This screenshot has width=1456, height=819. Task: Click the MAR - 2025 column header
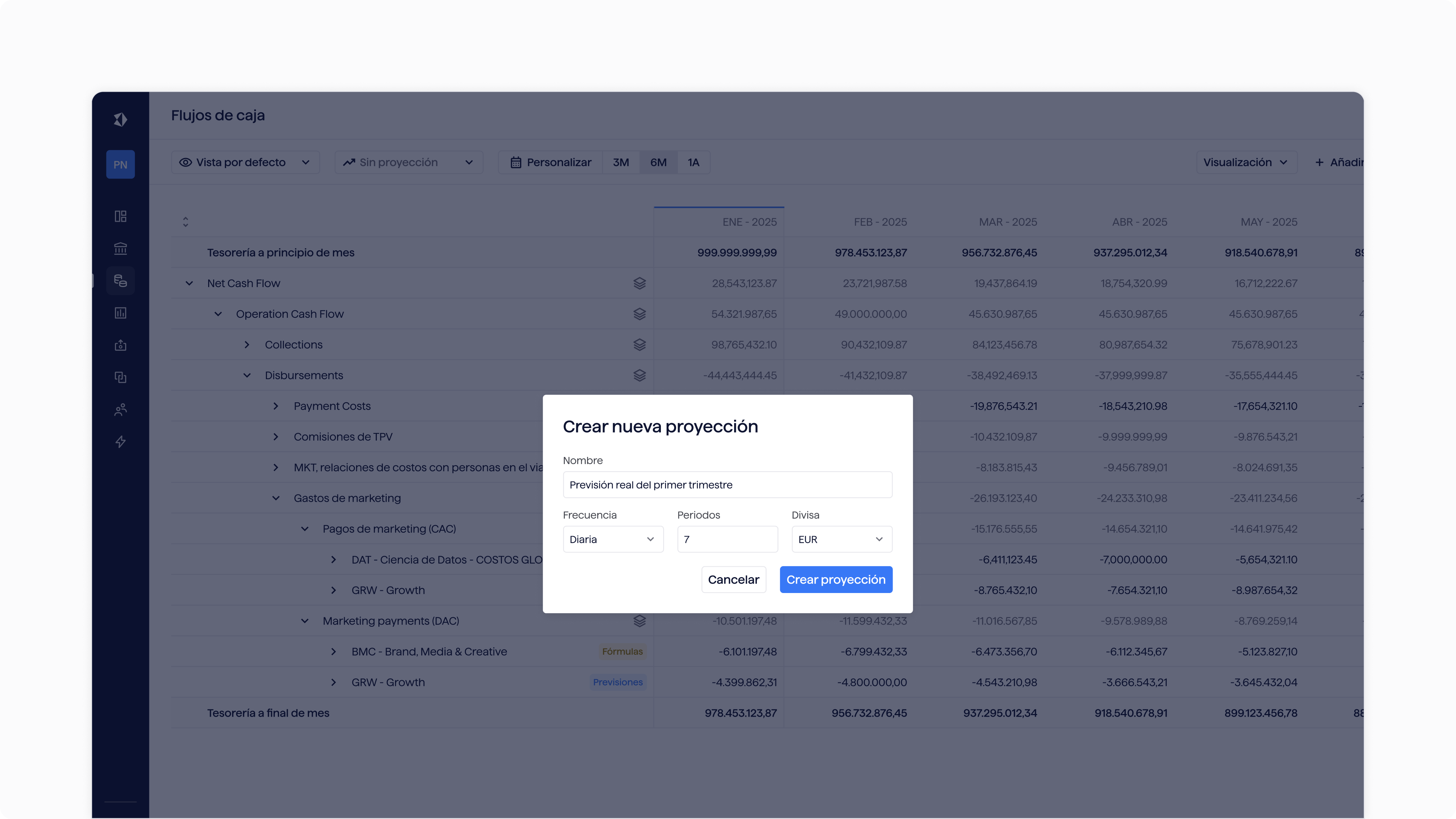click(x=1008, y=222)
